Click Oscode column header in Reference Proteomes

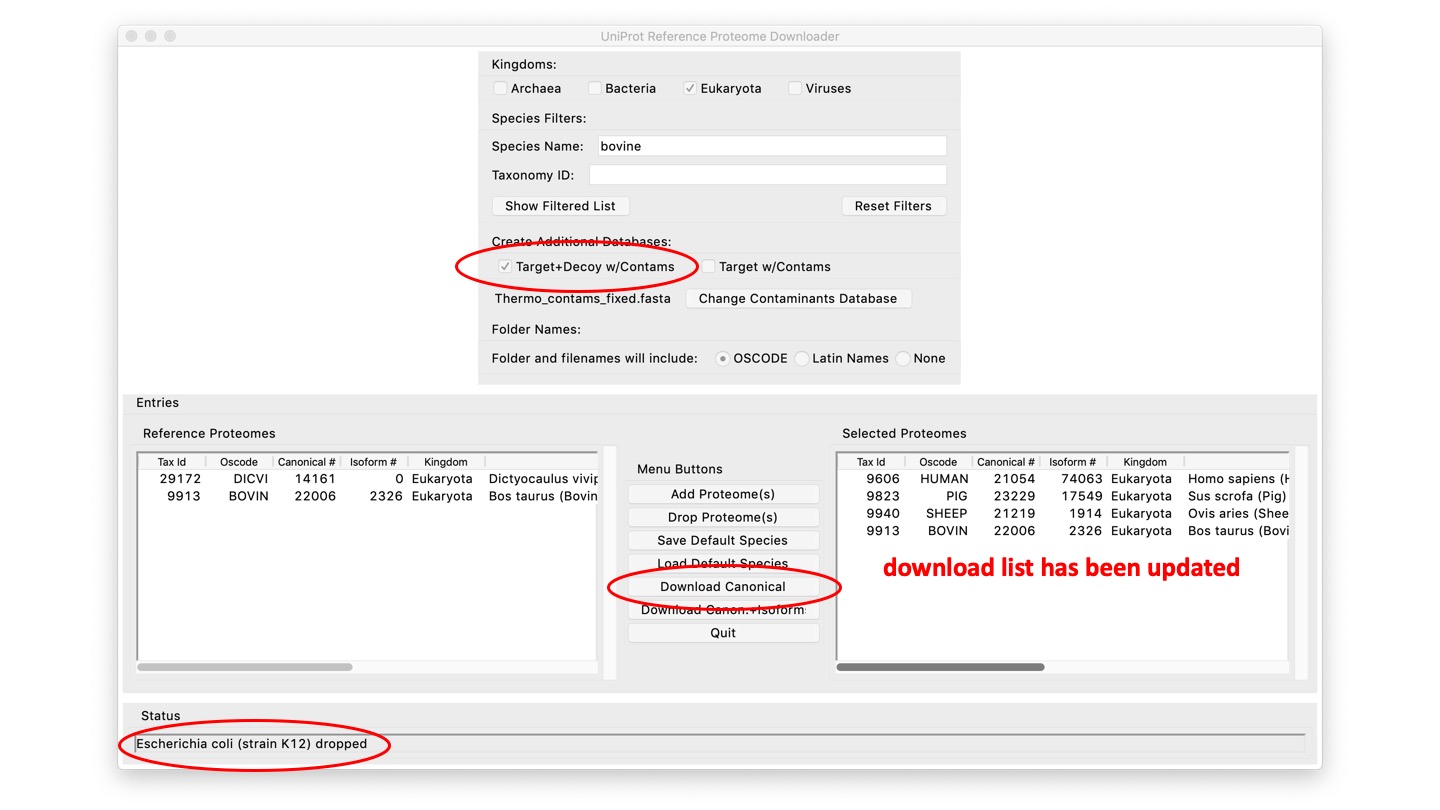click(x=239, y=462)
